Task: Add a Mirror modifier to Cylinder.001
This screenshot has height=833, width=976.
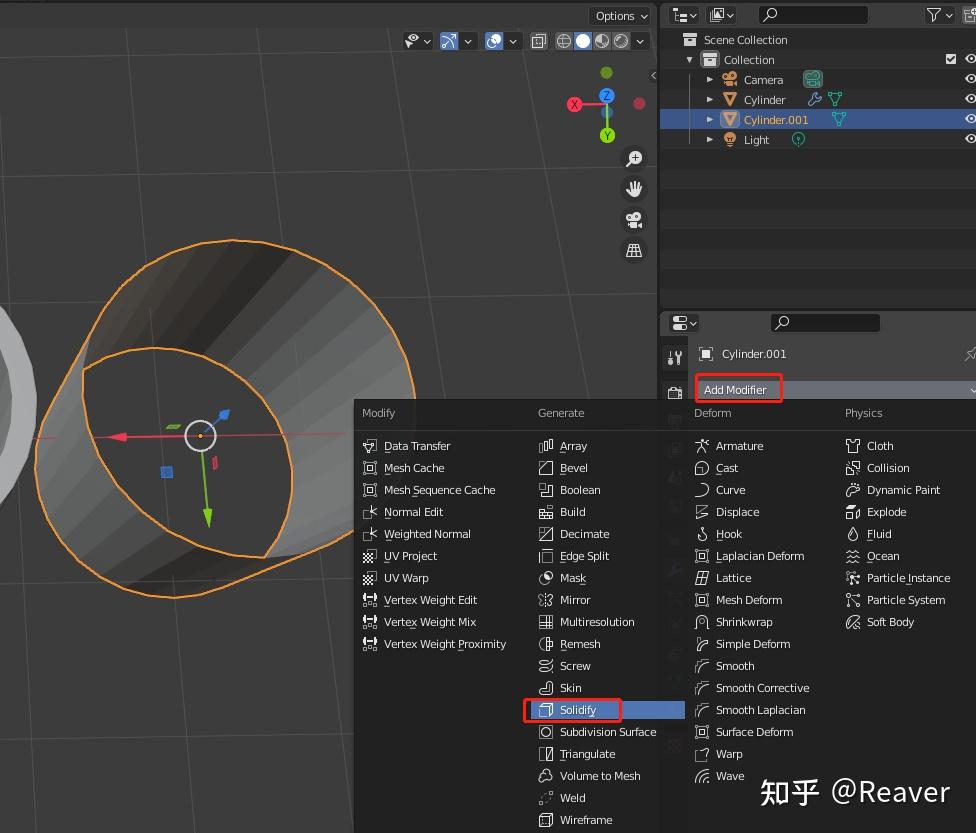Action: pos(573,600)
